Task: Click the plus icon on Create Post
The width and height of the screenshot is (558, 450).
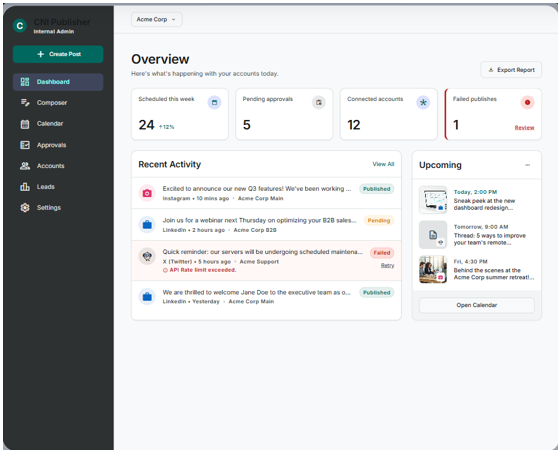Action: coord(41,54)
